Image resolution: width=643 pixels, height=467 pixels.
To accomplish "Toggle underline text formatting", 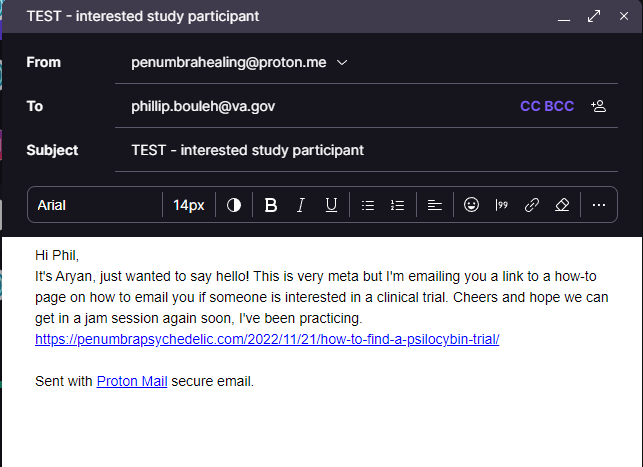I will 331,205.
